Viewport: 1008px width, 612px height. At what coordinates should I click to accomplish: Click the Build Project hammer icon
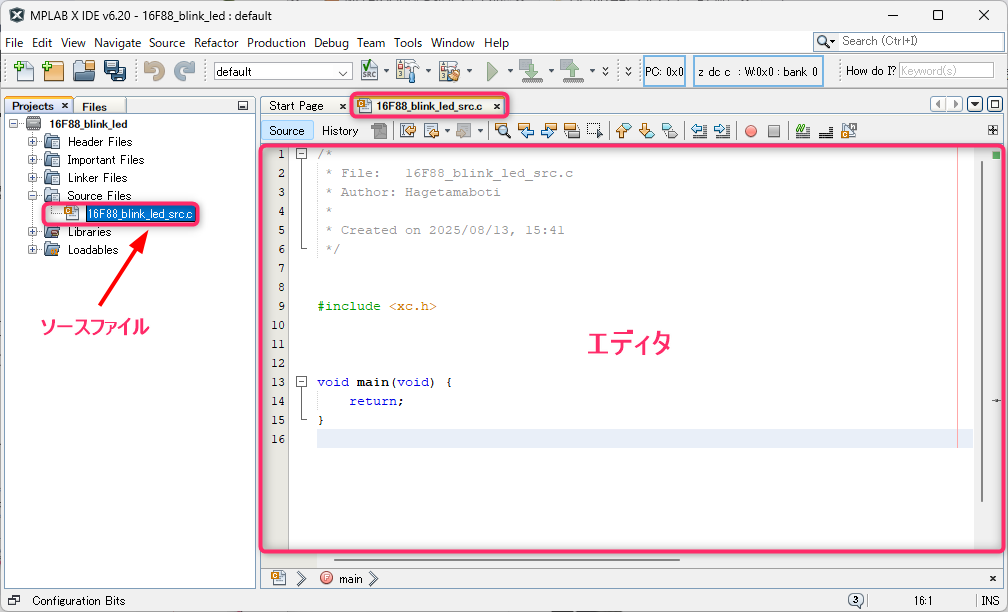(408, 71)
